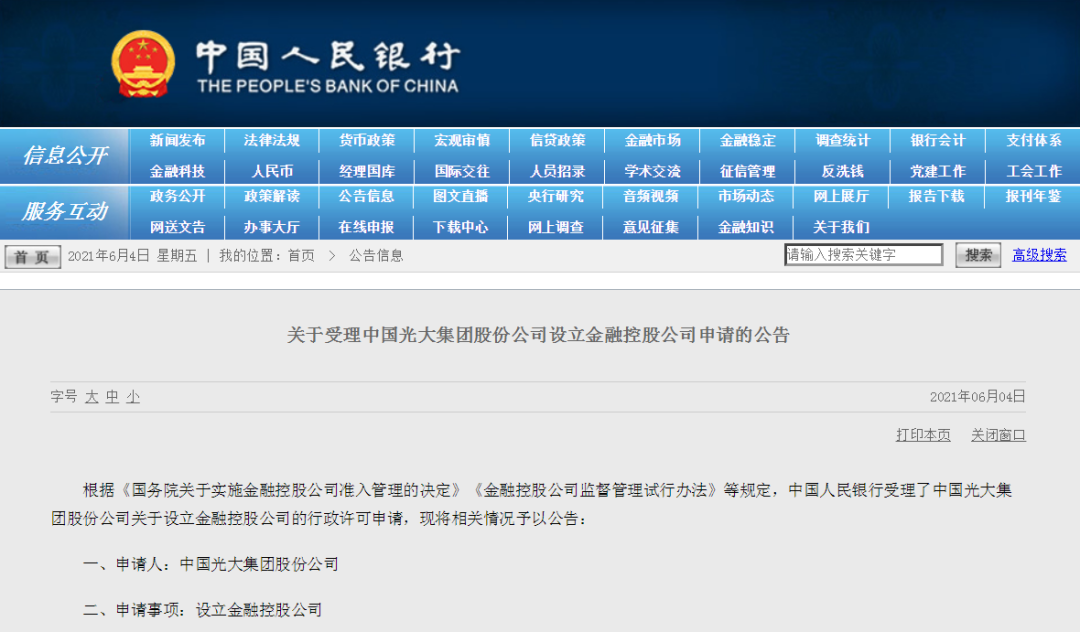Open 央行研究 section

coord(556,196)
